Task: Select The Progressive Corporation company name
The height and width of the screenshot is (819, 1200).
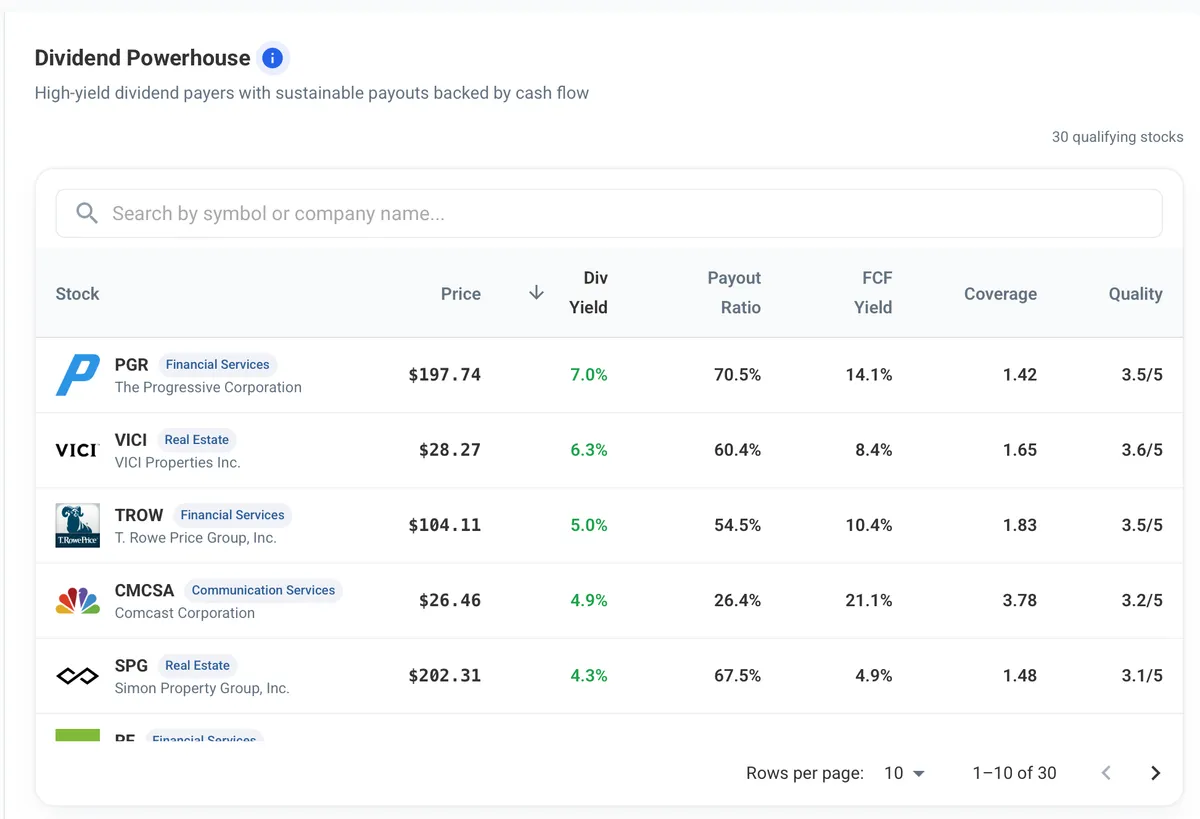Action: tap(208, 387)
